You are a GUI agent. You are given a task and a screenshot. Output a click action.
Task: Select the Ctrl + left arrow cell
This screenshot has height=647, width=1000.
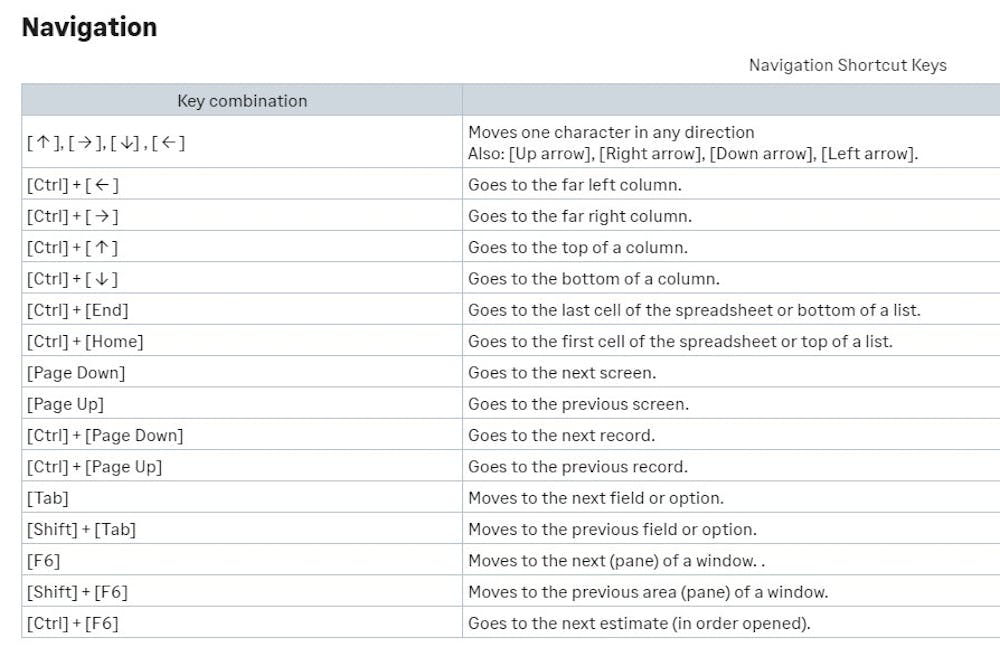(x=73, y=185)
